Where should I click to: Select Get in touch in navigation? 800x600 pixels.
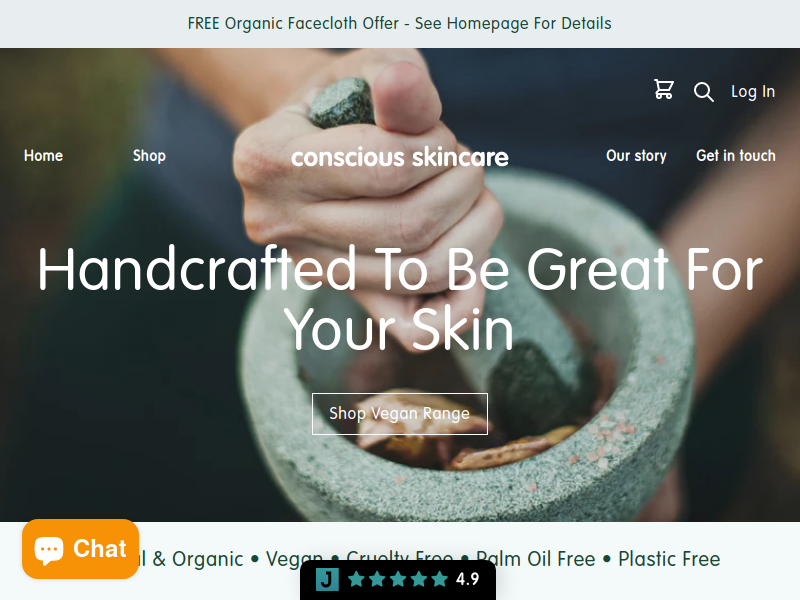(736, 156)
